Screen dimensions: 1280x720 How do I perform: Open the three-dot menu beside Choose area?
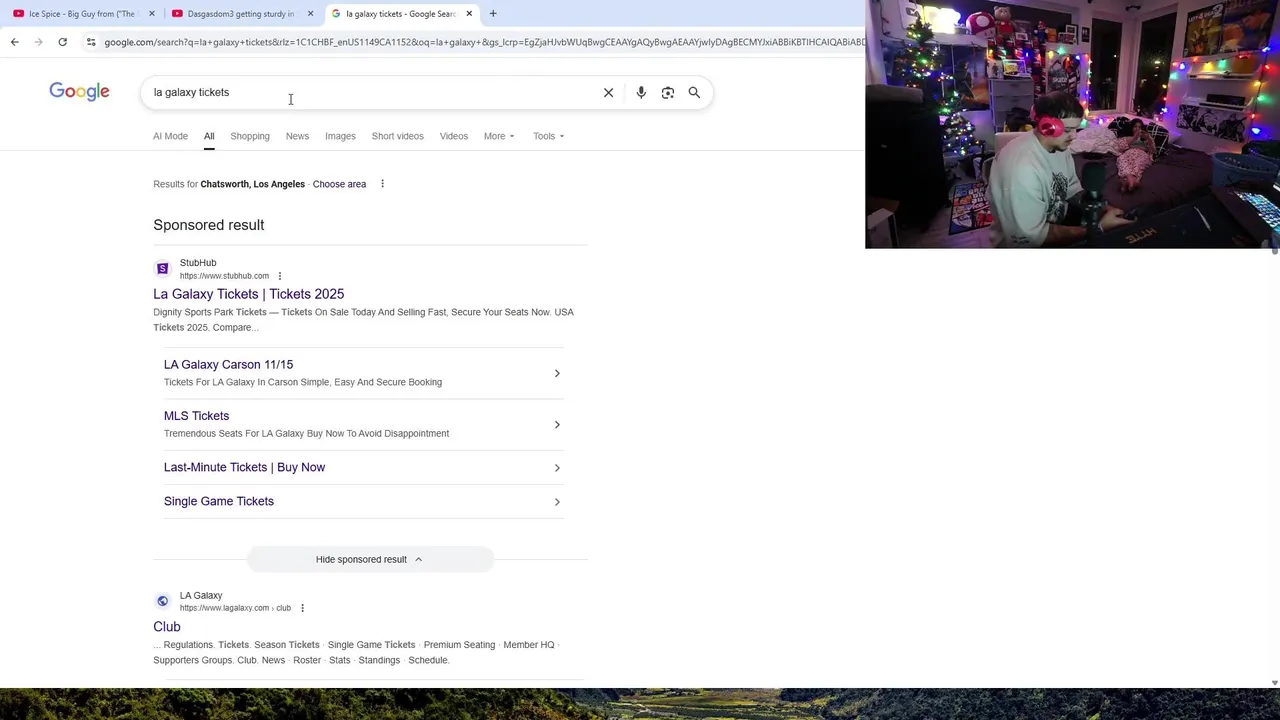click(x=382, y=184)
